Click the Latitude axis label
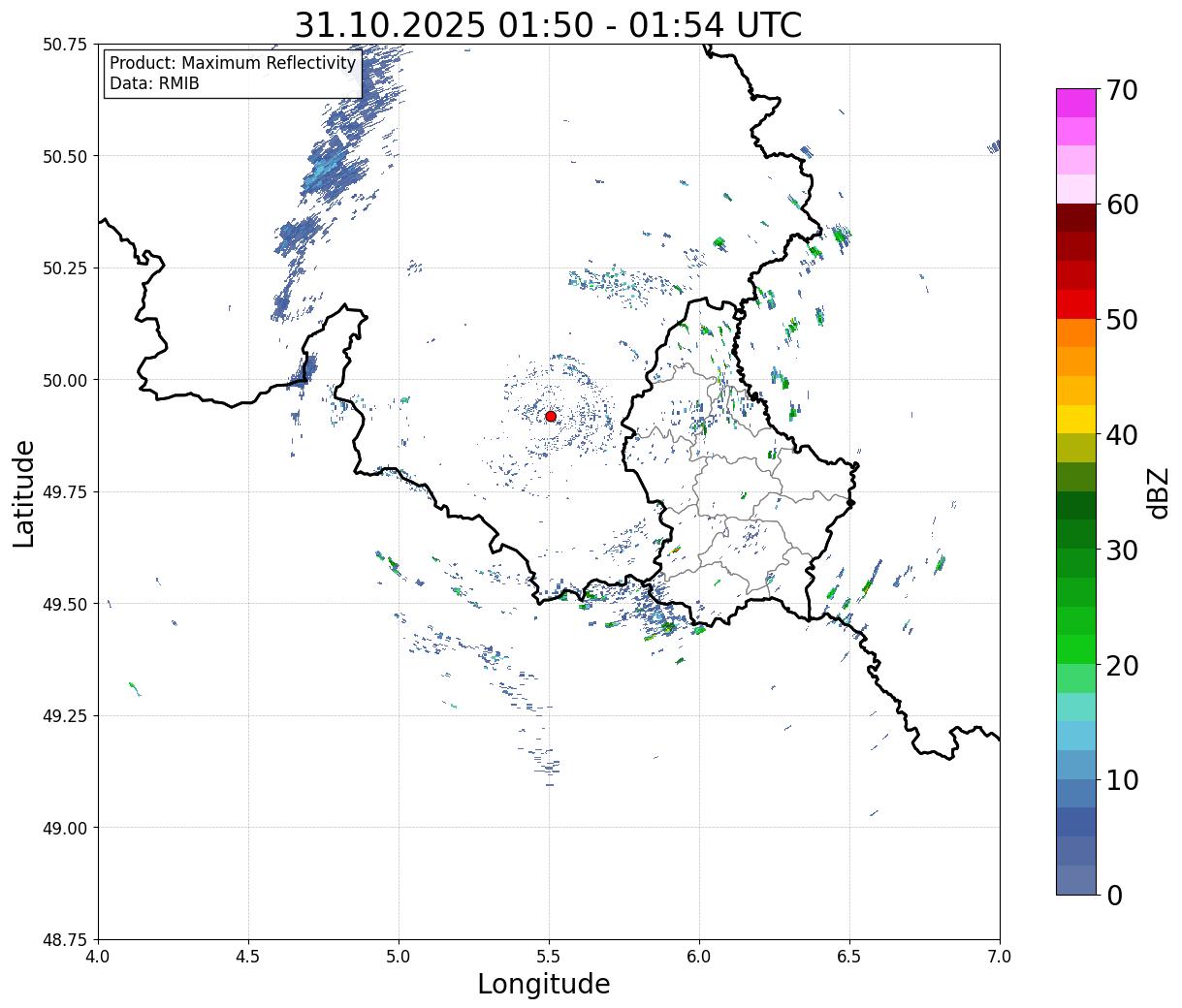This screenshot has height=1008, width=1182. [x=24, y=492]
